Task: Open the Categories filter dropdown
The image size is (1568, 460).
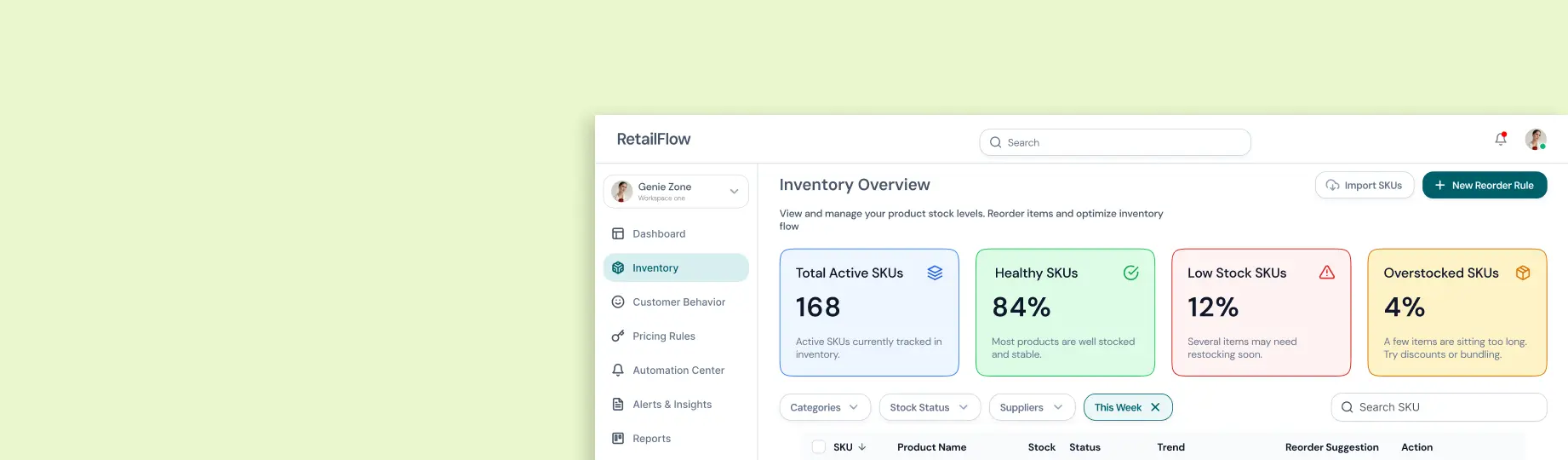Action: click(825, 407)
